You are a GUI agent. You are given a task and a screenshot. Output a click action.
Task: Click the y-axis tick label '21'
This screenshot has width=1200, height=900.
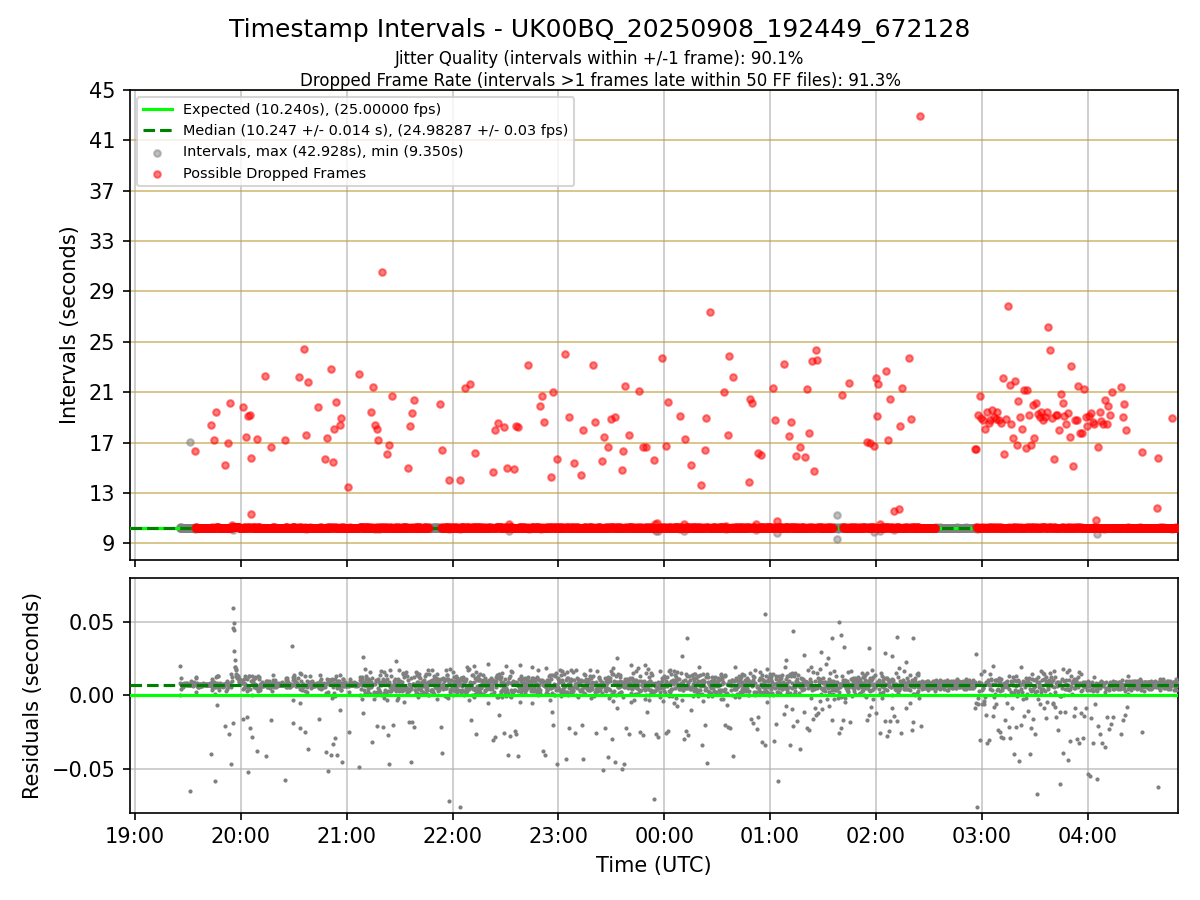click(x=102, y=392)
